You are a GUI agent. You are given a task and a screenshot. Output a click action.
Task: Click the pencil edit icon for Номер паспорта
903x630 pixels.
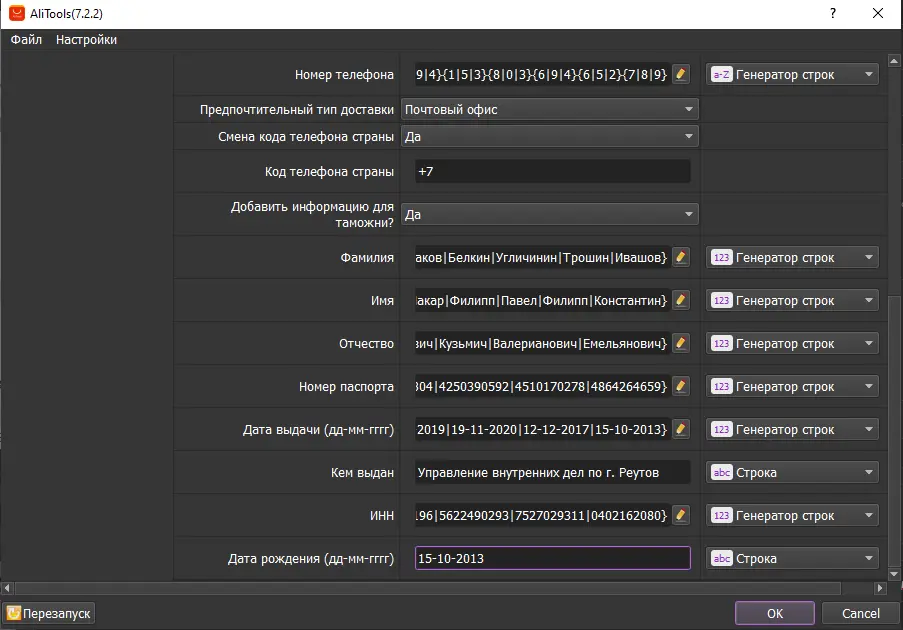click(681, 386)
